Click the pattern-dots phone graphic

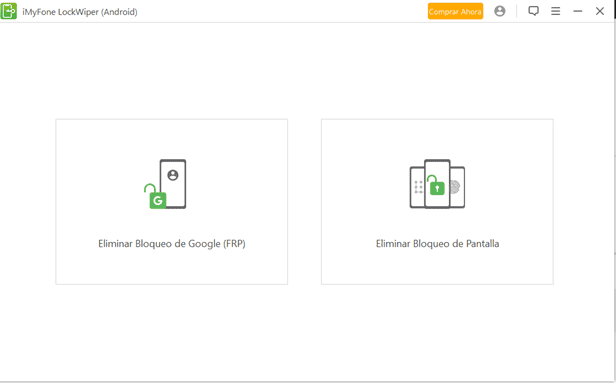(417, 187)
